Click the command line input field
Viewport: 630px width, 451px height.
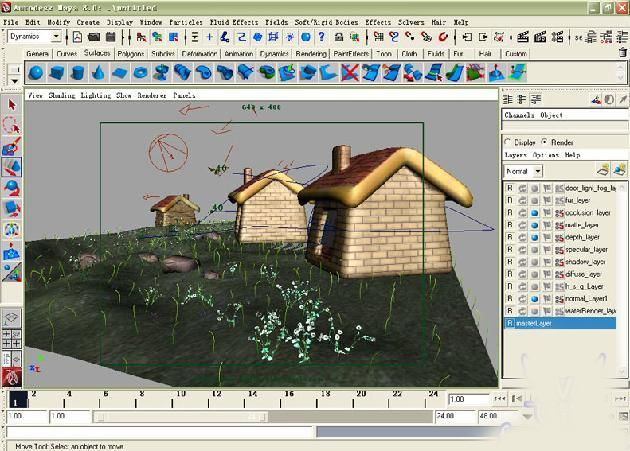click(x=160, y=432)
